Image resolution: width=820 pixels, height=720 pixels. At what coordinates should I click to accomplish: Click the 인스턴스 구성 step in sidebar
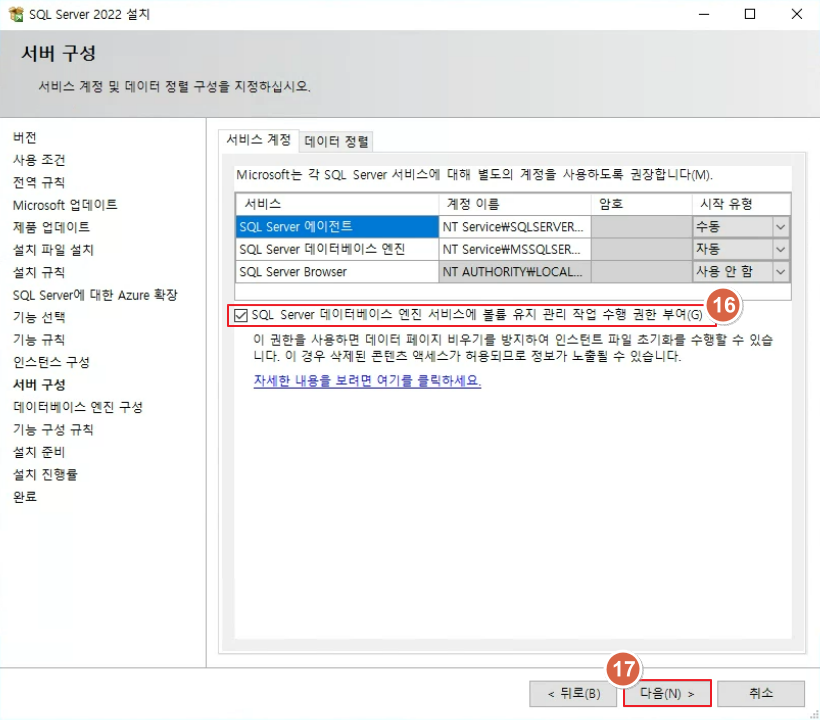coord(51,362)
